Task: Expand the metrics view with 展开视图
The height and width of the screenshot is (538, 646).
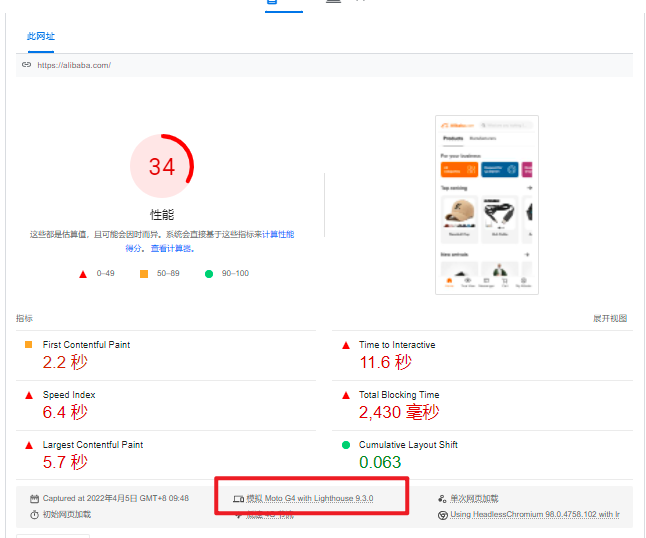Action: click(610, 318)
